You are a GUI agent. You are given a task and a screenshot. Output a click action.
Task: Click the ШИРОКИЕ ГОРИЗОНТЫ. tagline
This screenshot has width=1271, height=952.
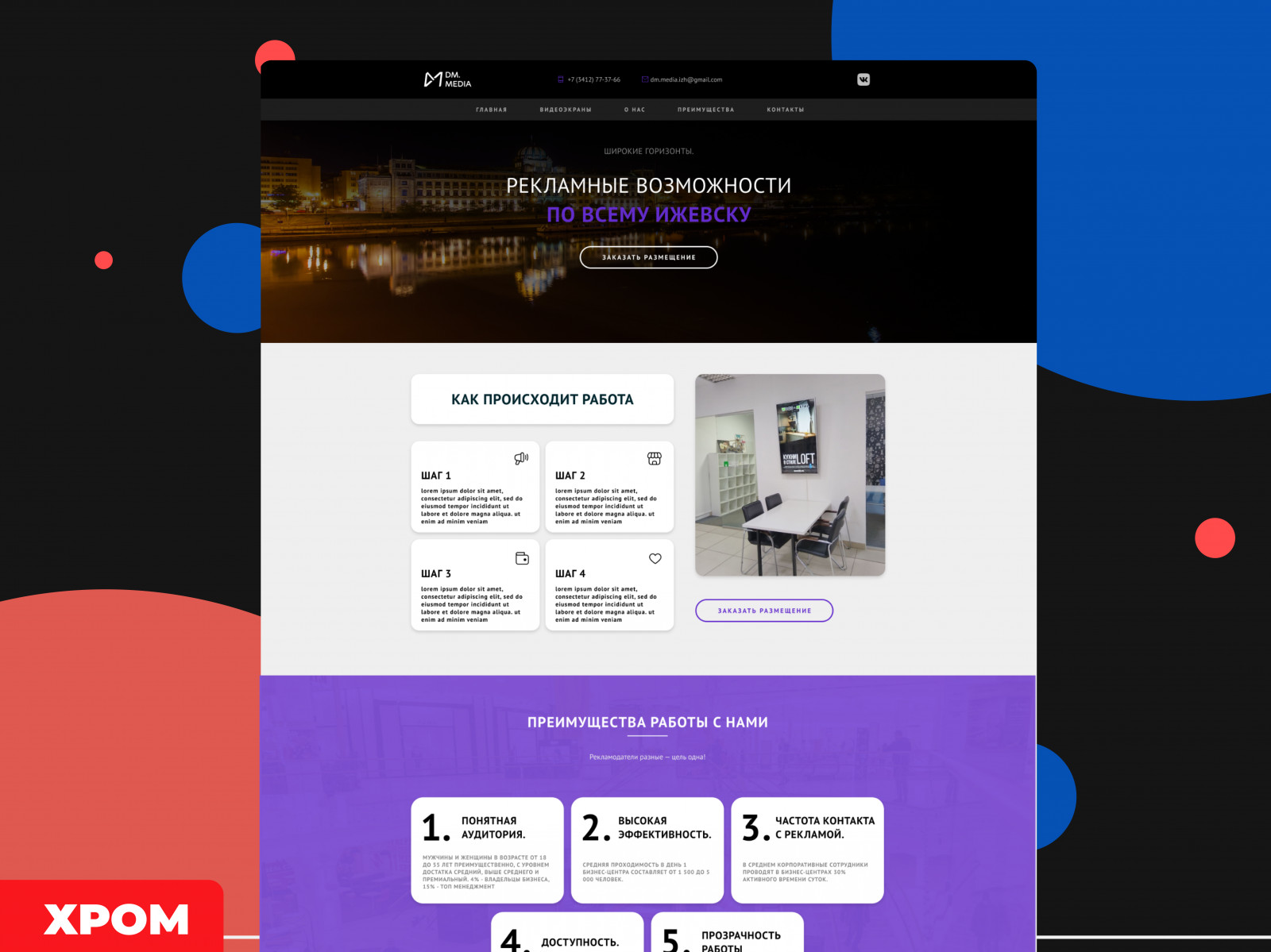649,151
